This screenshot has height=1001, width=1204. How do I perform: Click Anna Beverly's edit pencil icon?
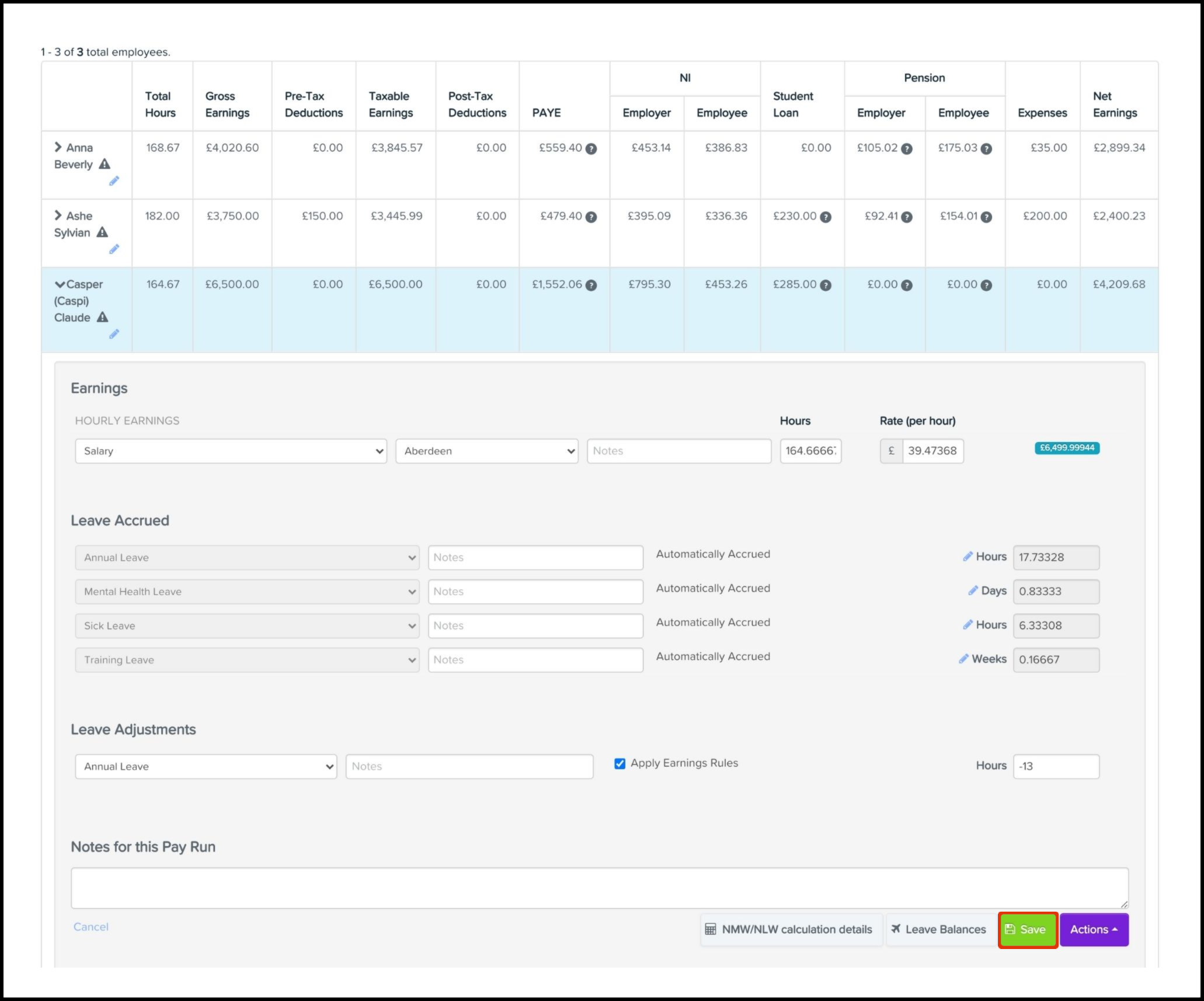(114, 181)
